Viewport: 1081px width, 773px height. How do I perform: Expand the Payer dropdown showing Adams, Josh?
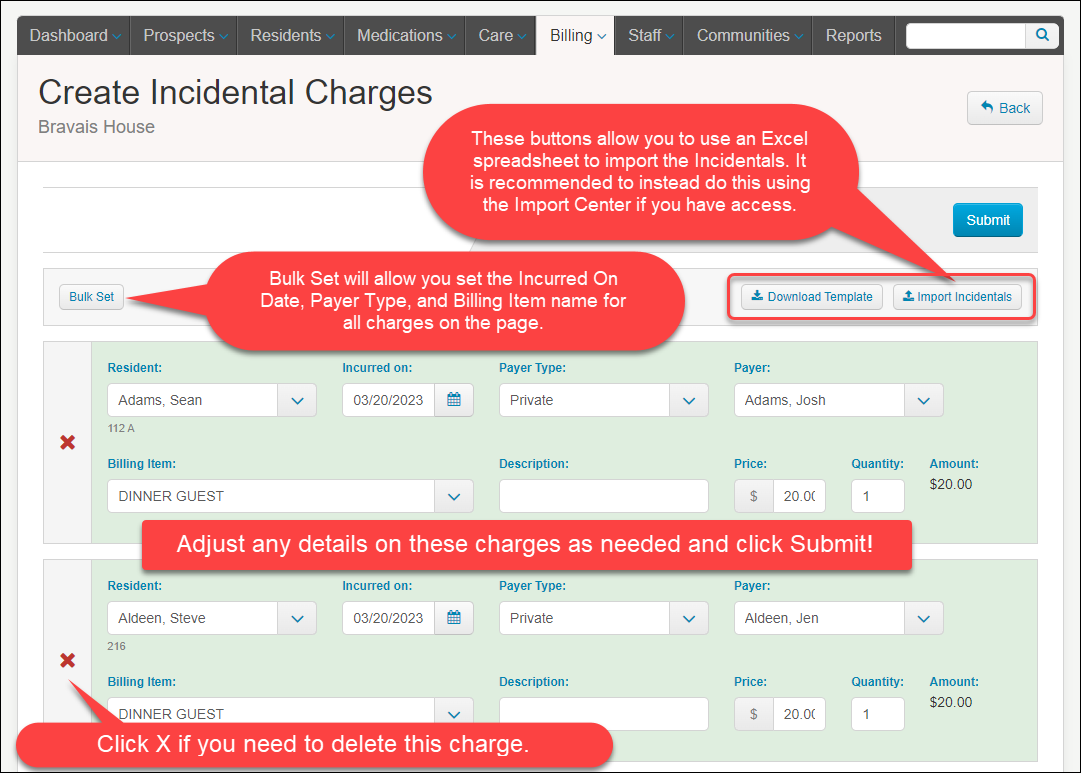tap(923, 400)
